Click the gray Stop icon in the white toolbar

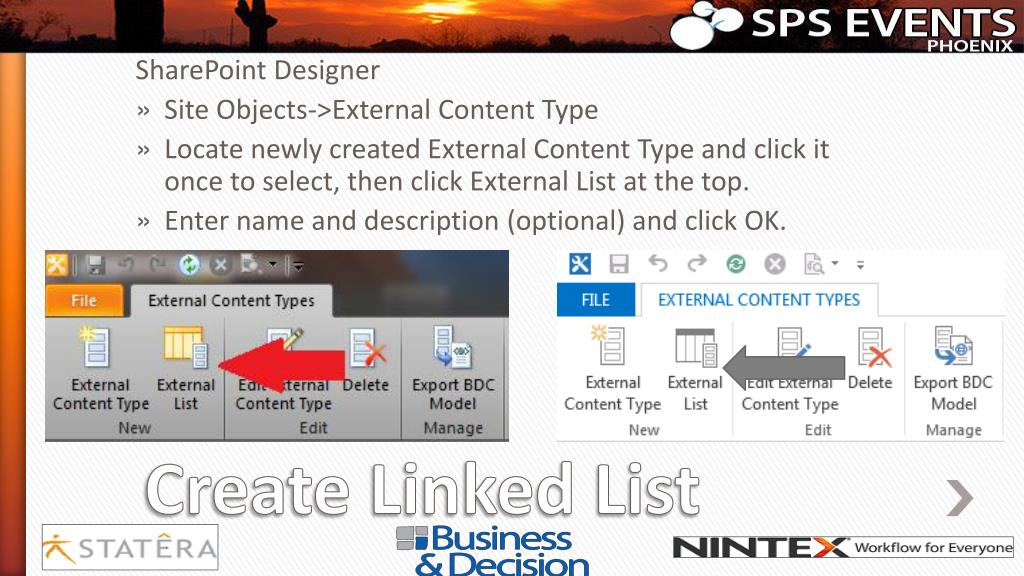pyautogui.click(x=775, y=264)
